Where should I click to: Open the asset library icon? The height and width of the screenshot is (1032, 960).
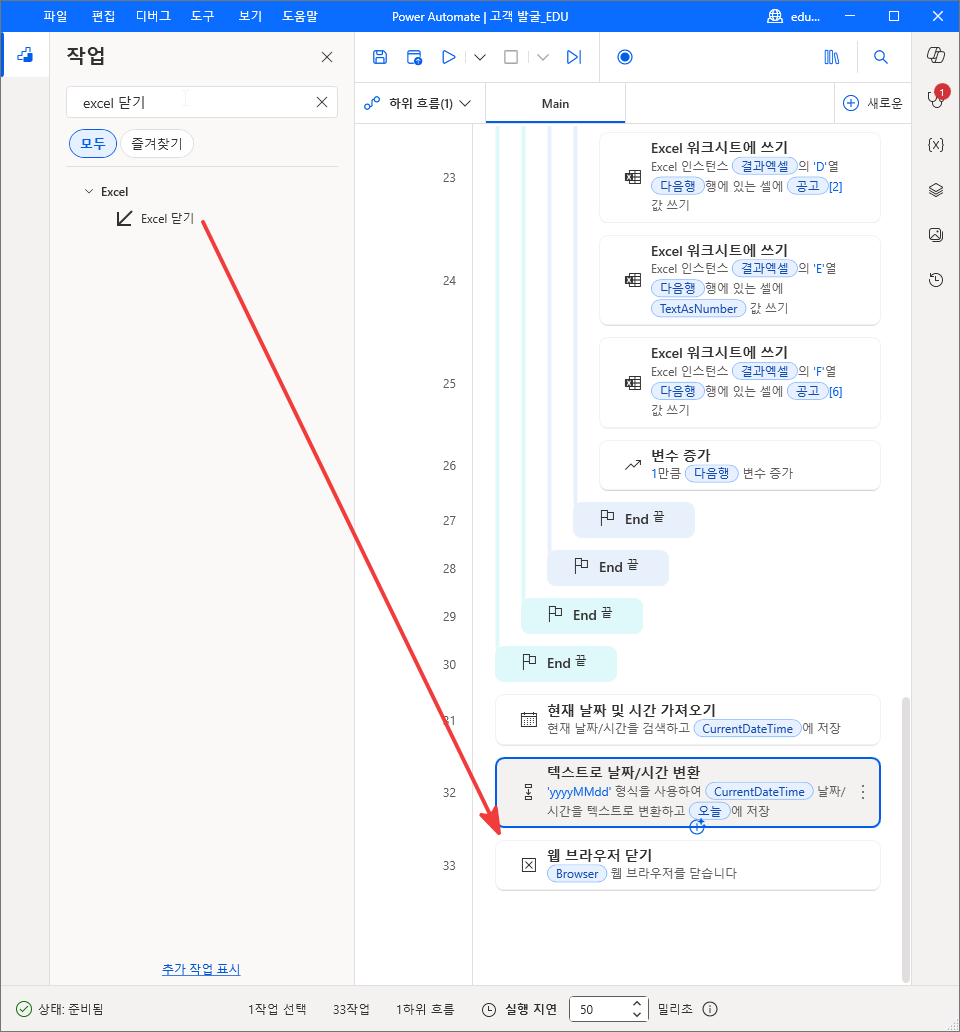click(832, 57)
